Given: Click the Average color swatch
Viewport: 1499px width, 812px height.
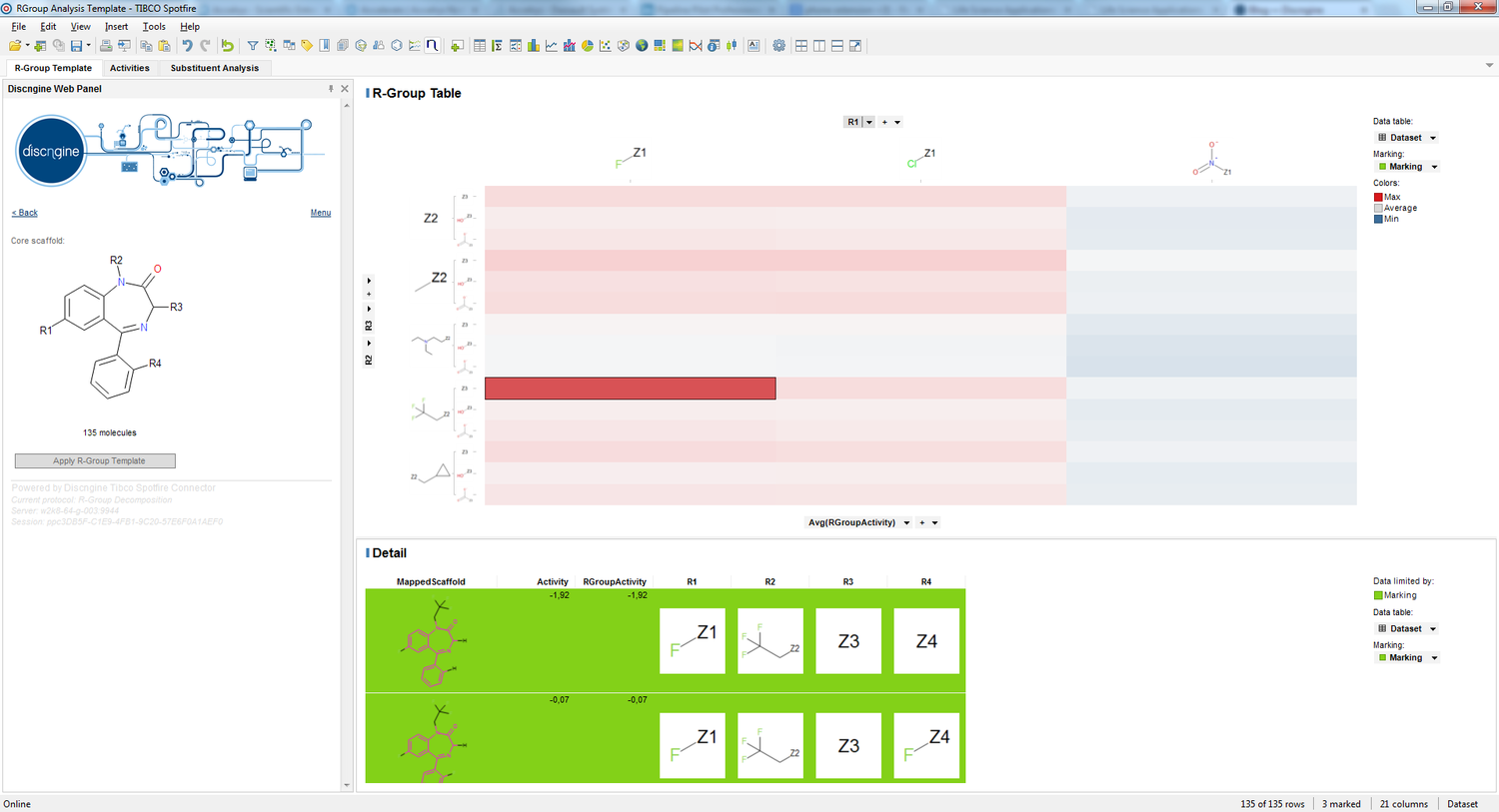Looking at the screenshot, I should (x=1379, y=208).
